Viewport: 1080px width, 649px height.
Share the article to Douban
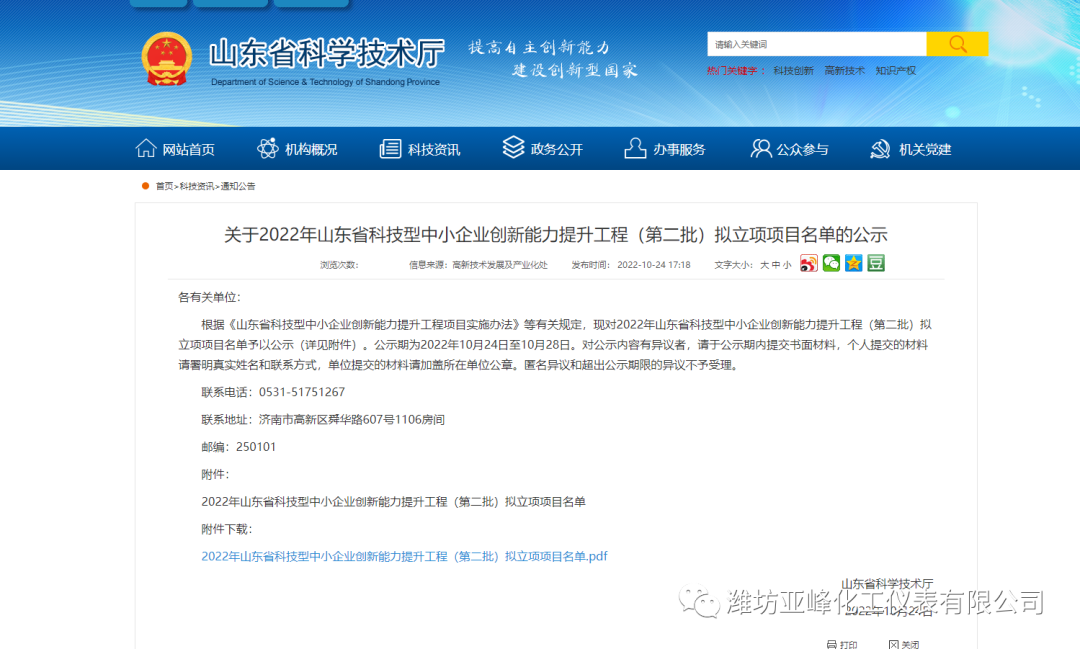[876, 263]
